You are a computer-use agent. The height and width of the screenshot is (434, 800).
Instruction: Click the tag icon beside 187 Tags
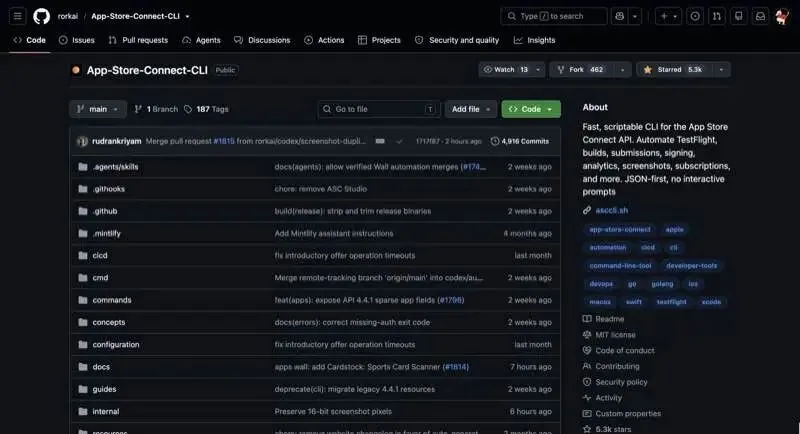click(x=188, y=109)
